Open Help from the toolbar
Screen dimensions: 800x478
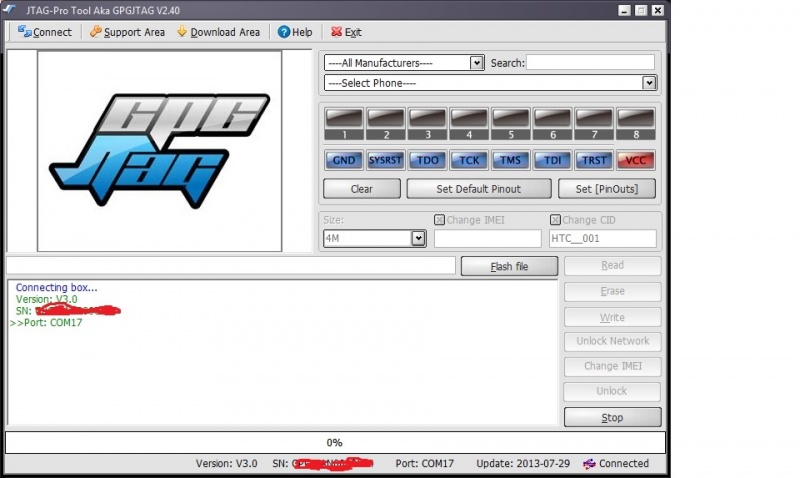pos(295,32)
